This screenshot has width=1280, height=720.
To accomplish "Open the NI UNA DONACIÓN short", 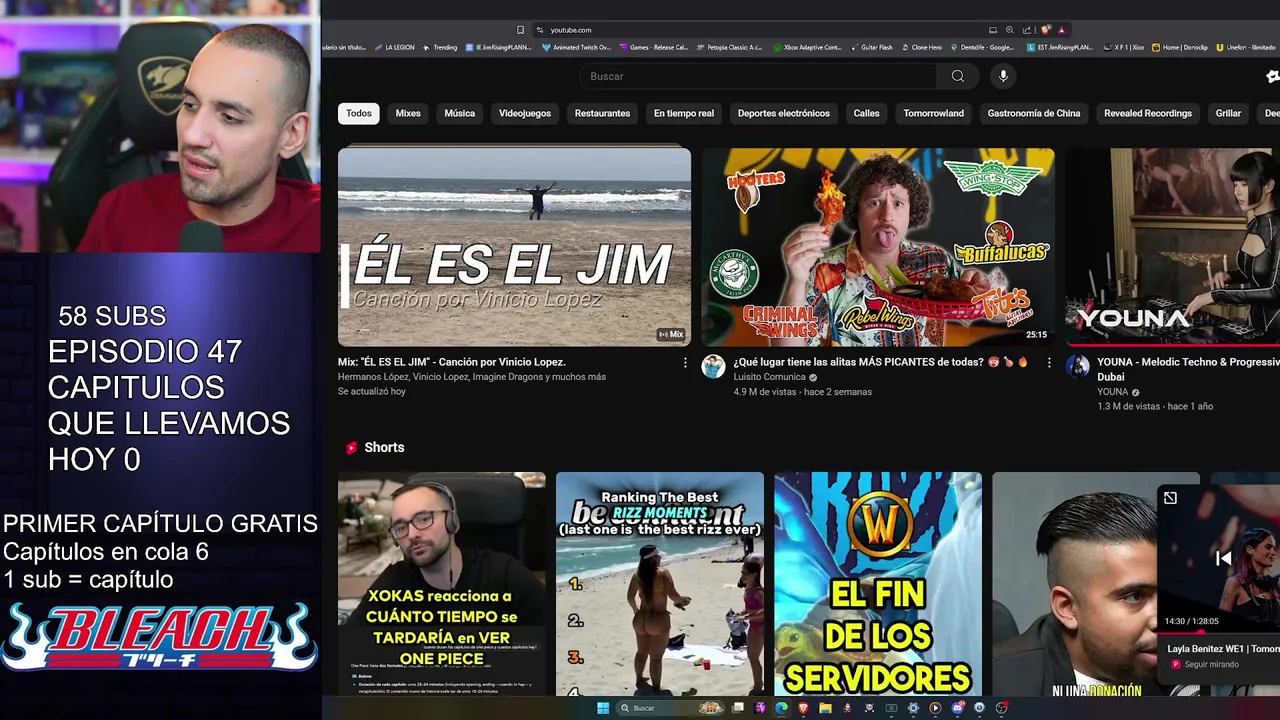I will point(1074,584).
